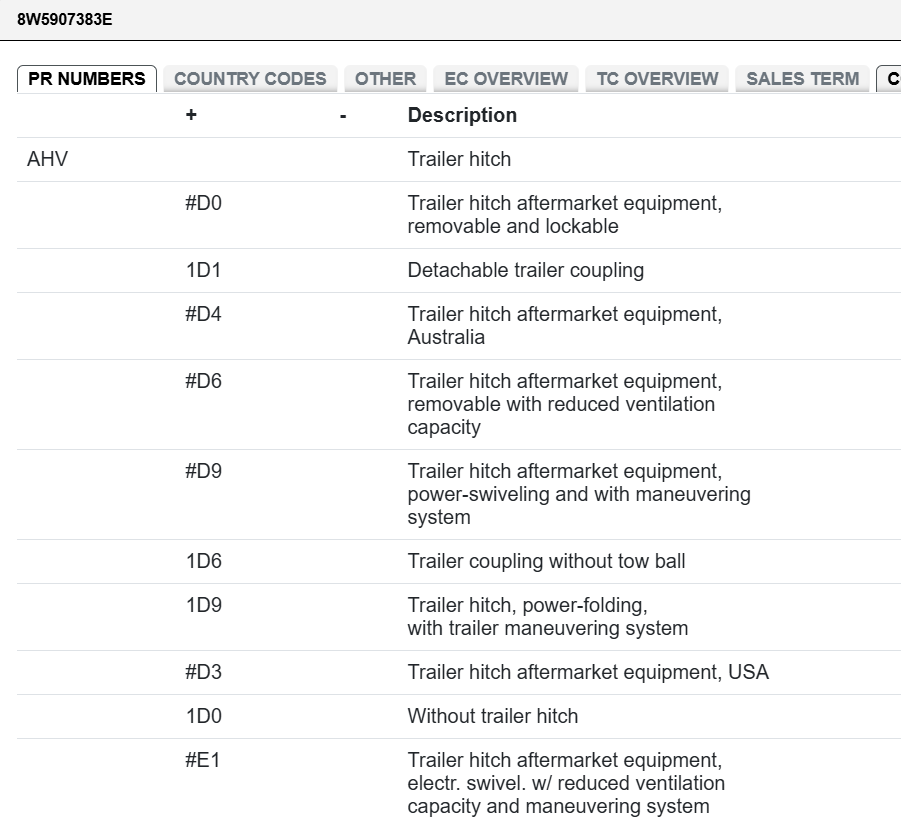Select the AHV family code

(48, 159)
